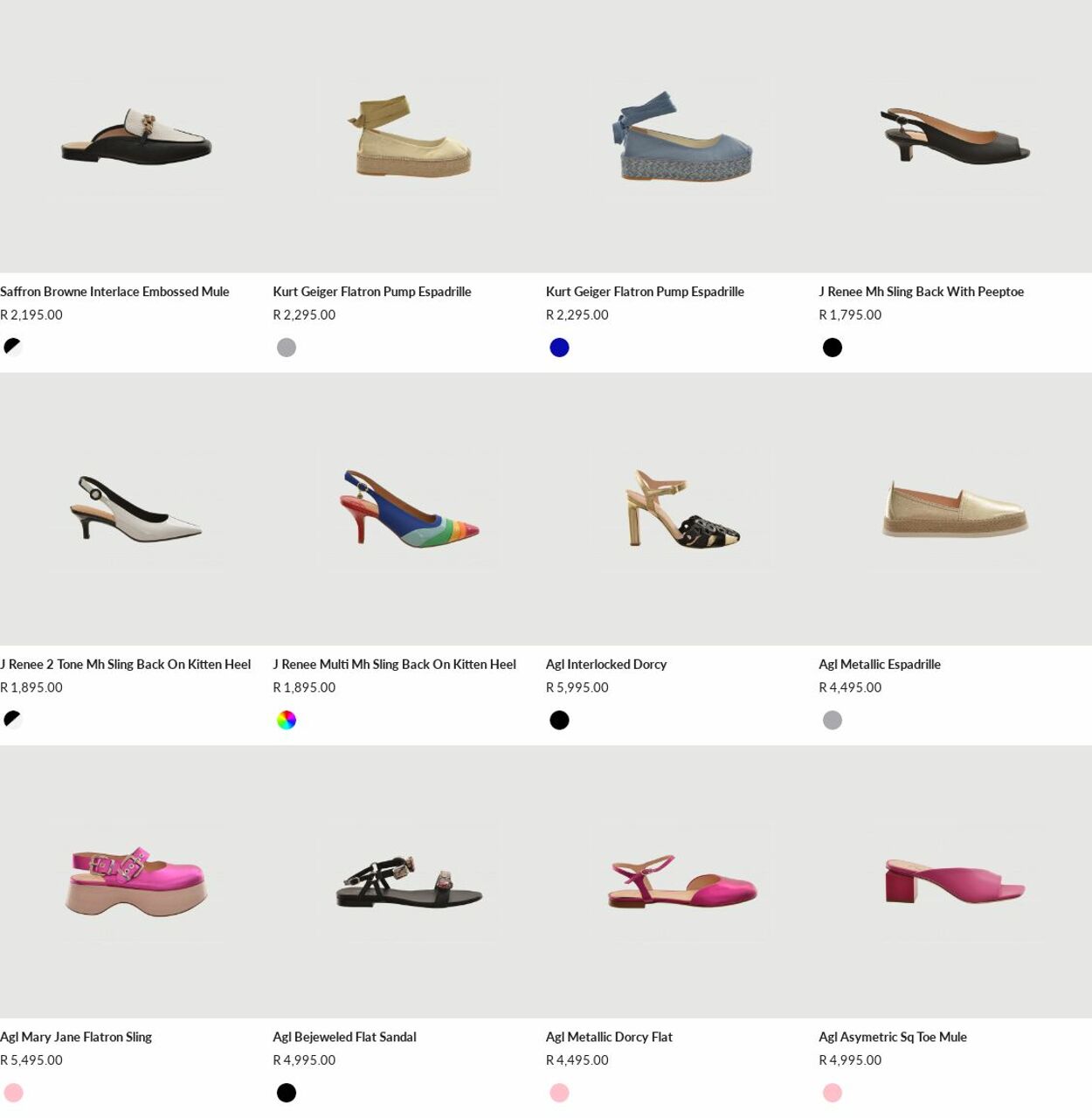The width and height of the screenshot is (1092, 1118).
Task: Open Agl Interlocked Dorcy product title
Action: click(x=606, y=665)
